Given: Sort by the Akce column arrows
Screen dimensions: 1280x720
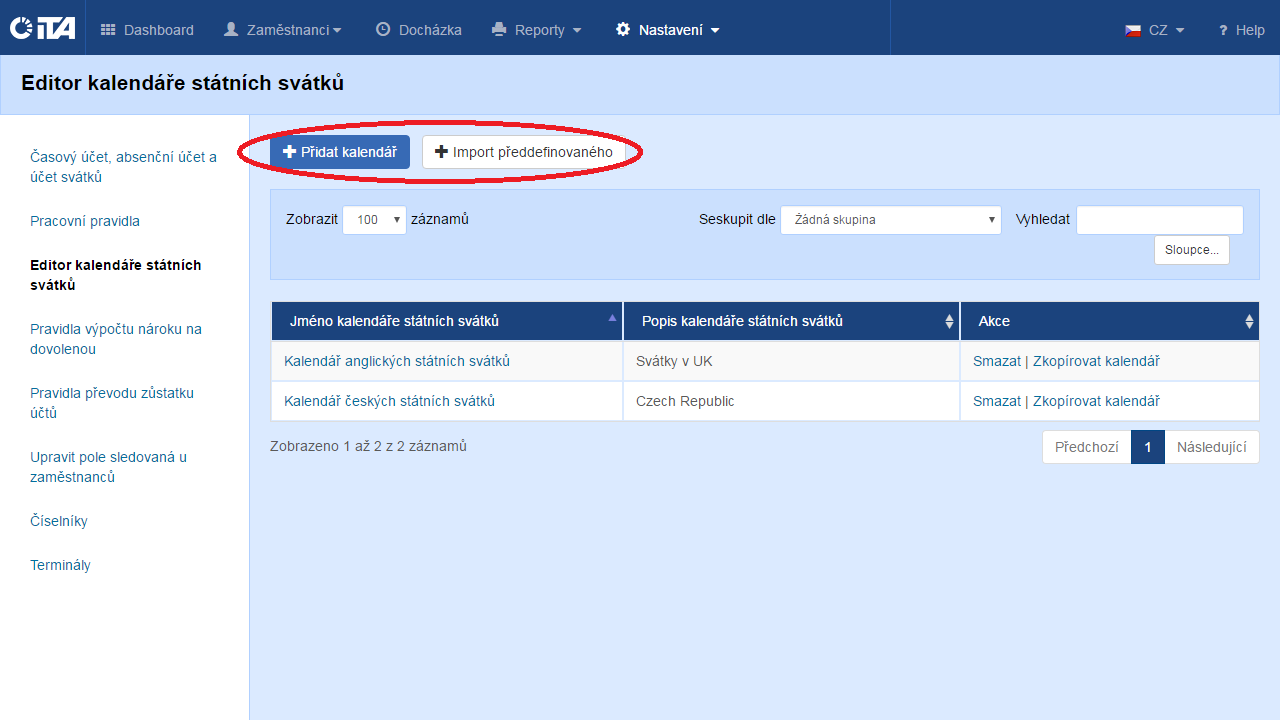Looking at the screenshot, I should (x=1248, y=321).
